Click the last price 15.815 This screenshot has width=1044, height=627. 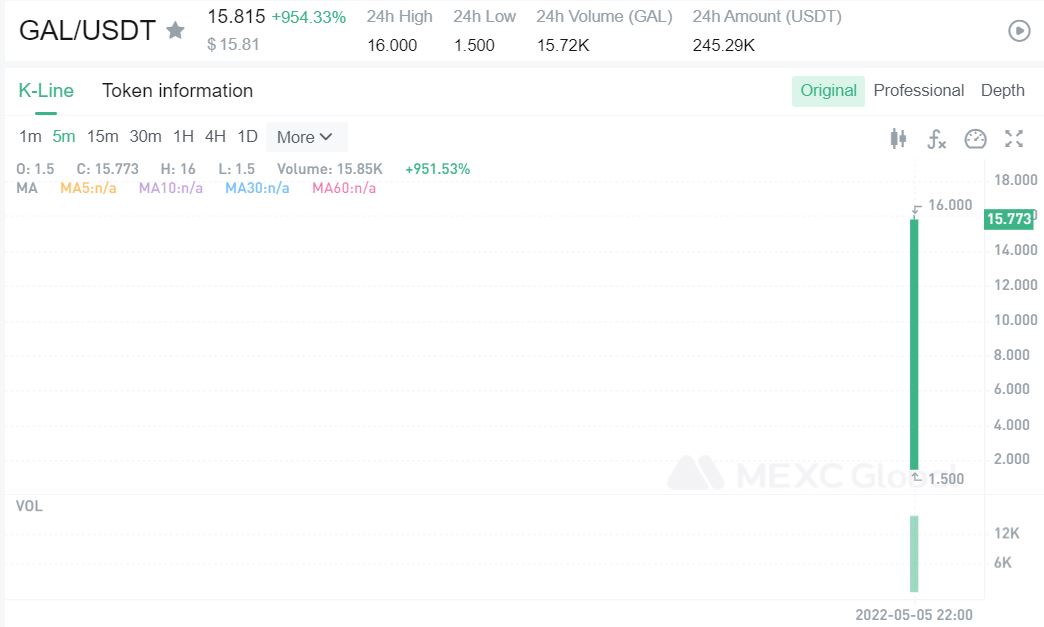[236, 17]
